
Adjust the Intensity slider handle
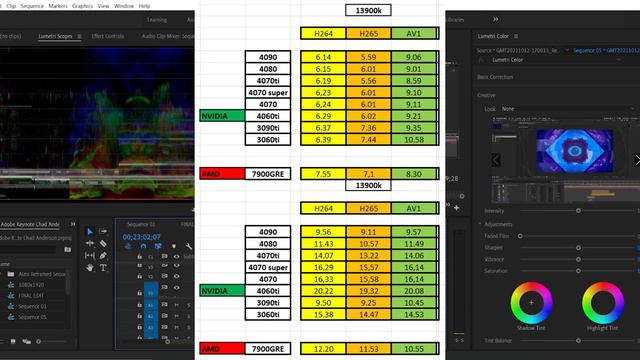[x=578, y=211]
